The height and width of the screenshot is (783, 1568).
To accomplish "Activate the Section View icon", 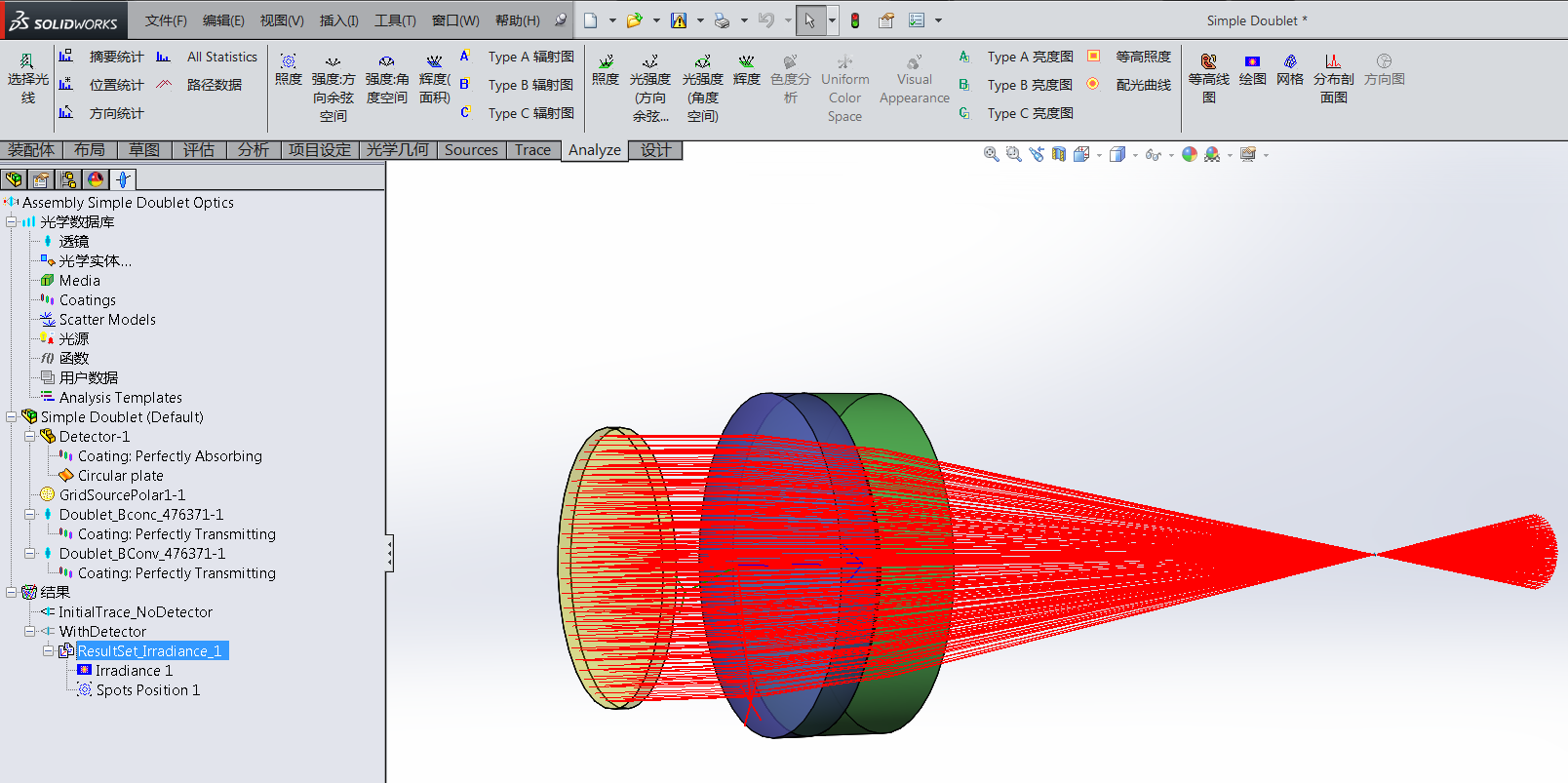I will click(x=1059, y=154).
